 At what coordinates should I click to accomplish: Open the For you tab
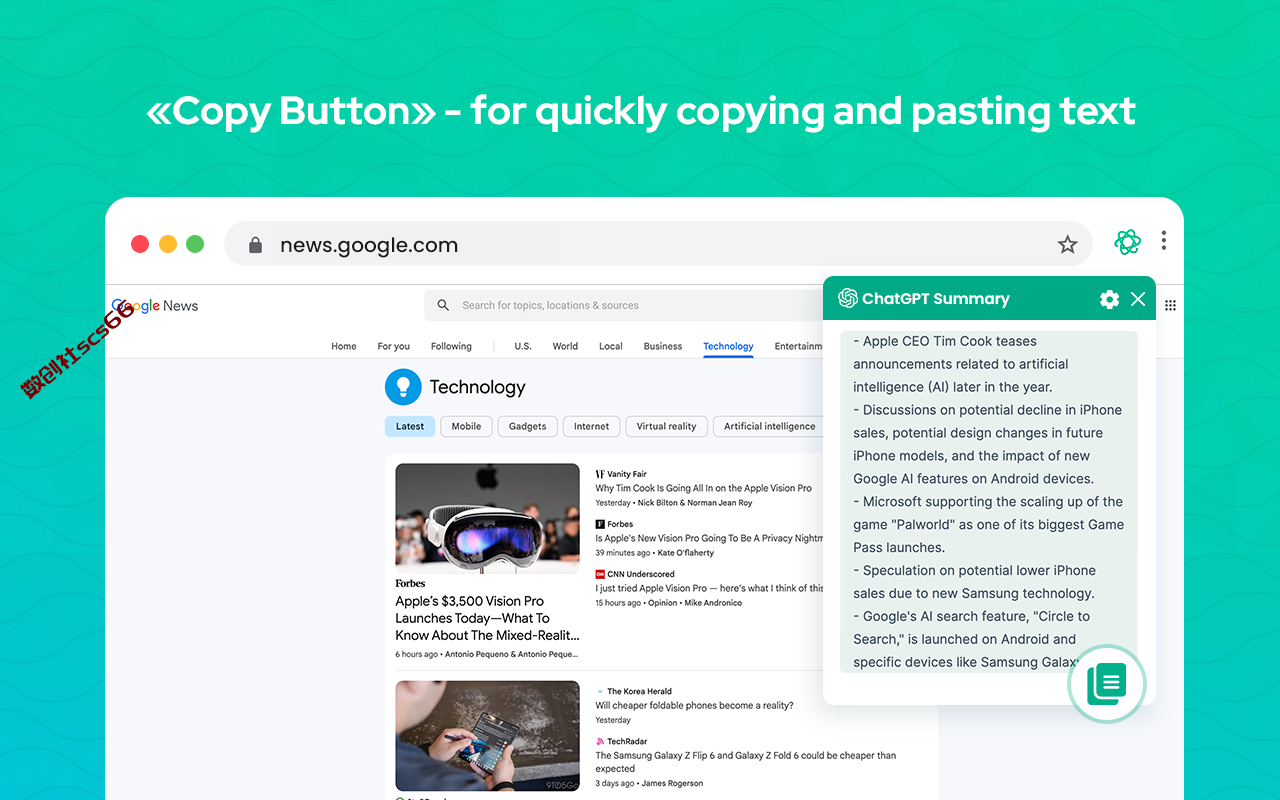394,346
